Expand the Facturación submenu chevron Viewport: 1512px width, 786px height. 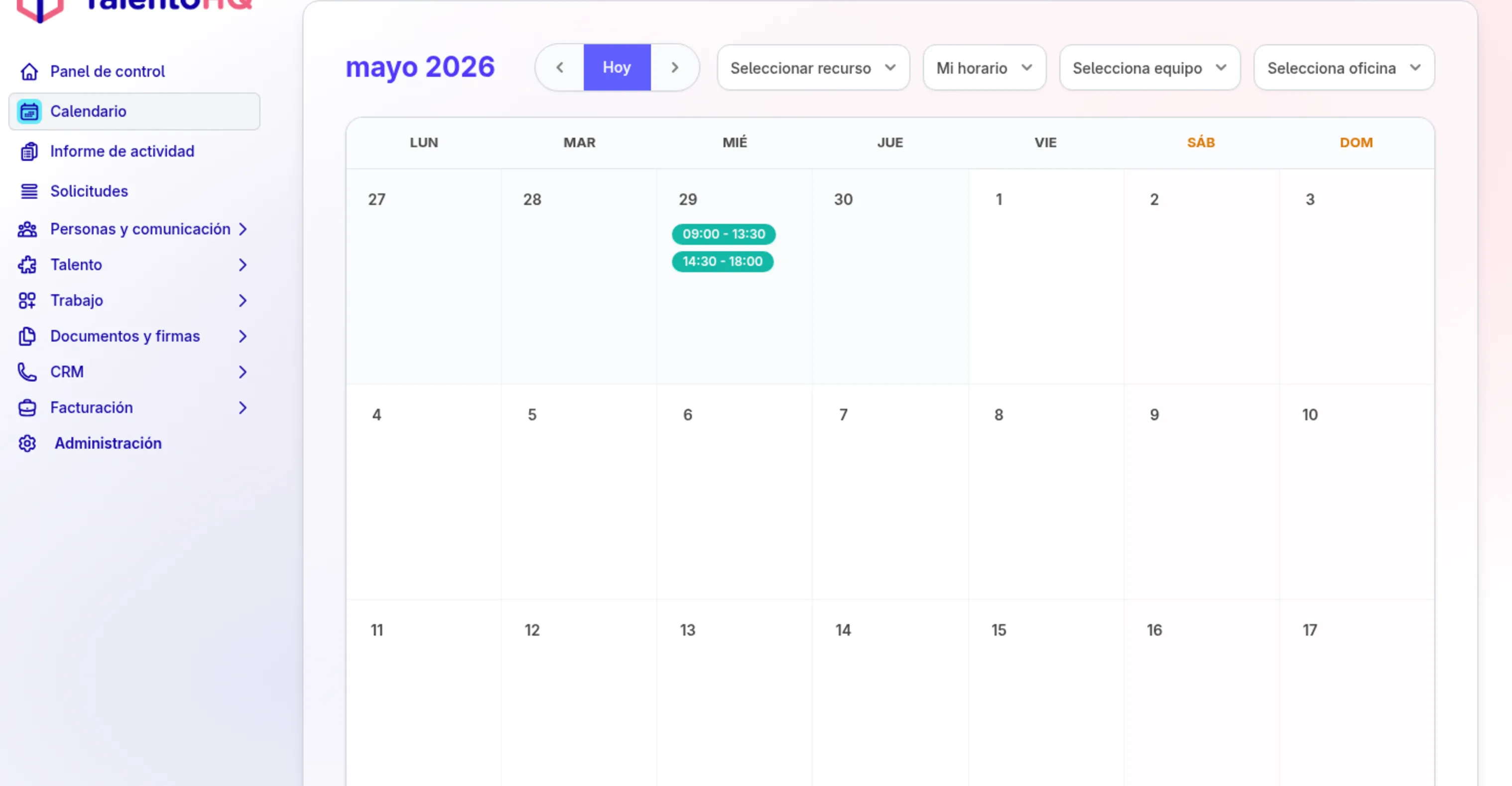click(x=243, y=408)
